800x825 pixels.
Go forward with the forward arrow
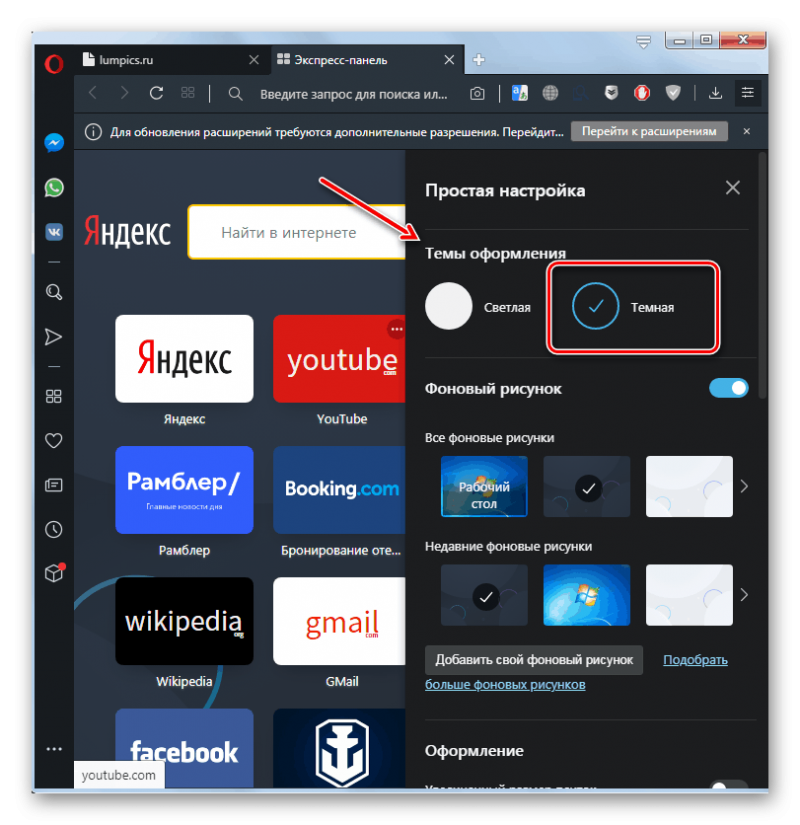pos(124,93)
